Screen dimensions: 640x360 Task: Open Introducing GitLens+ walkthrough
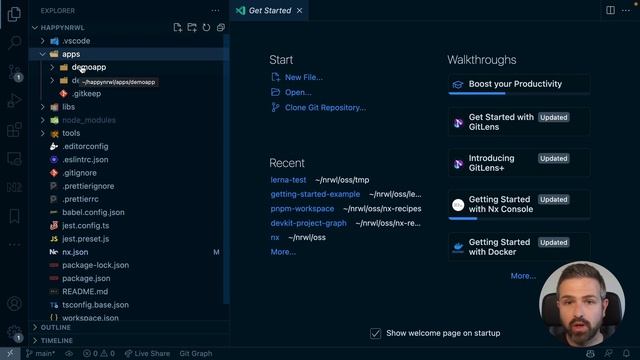[x=519, y=163]
